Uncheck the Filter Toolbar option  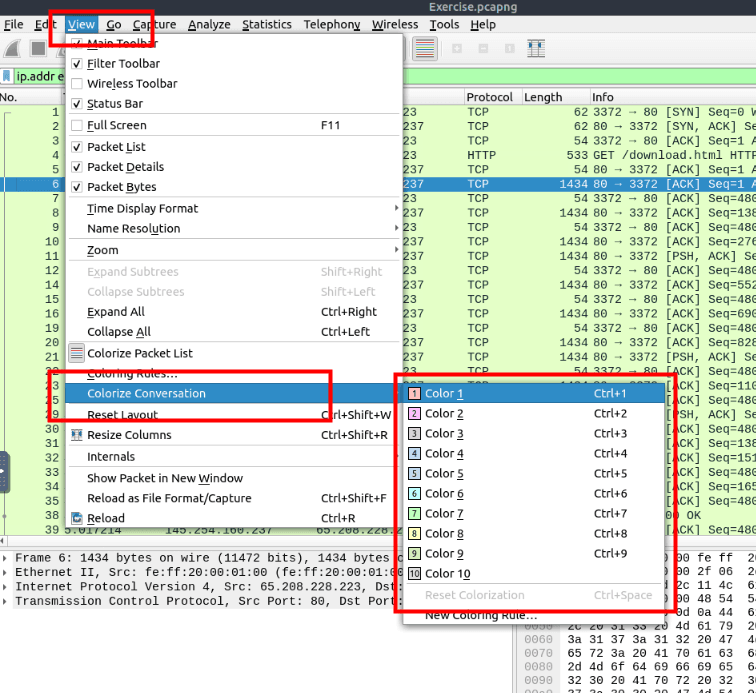(77, 64)
